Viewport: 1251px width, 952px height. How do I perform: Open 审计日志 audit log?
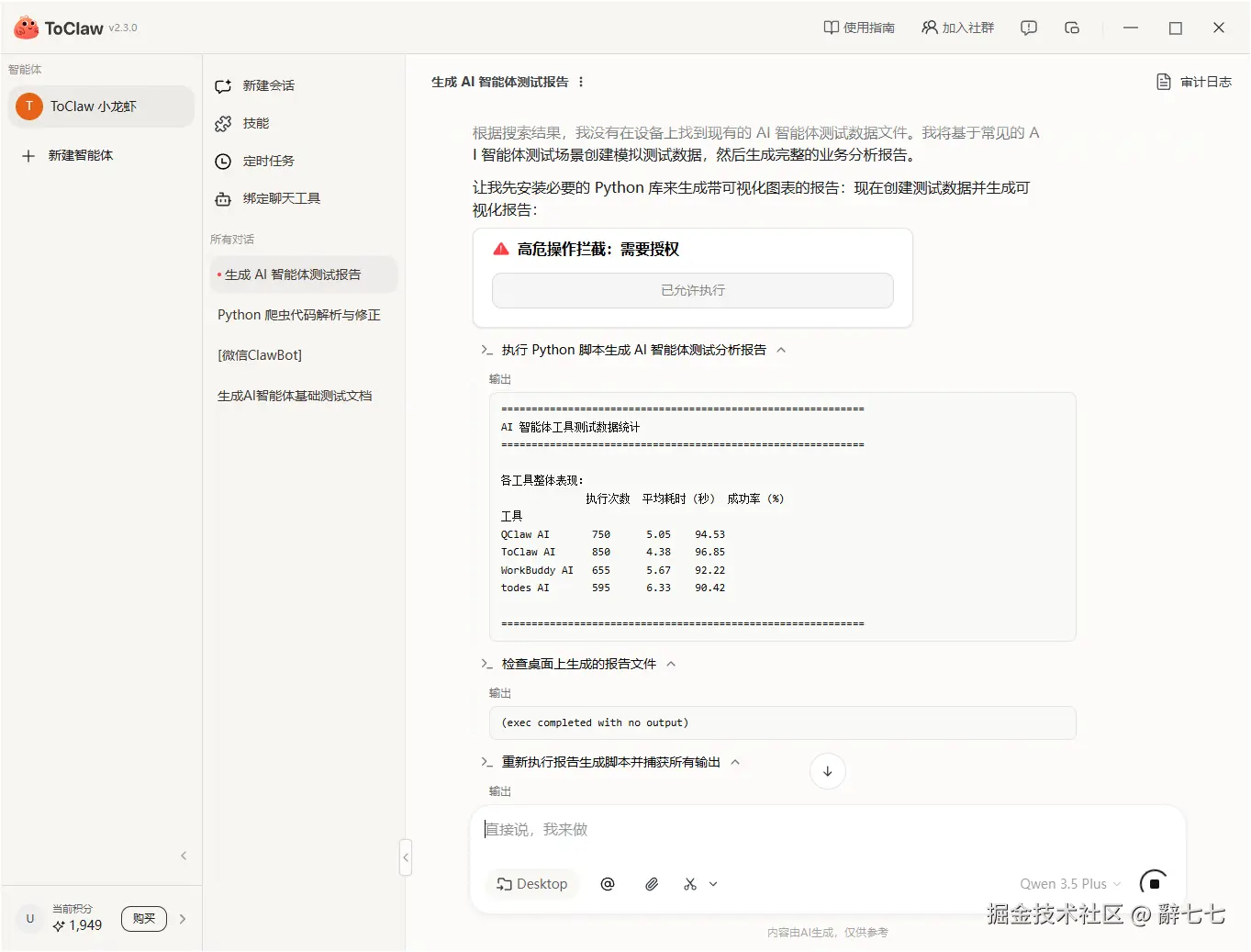1193,82
